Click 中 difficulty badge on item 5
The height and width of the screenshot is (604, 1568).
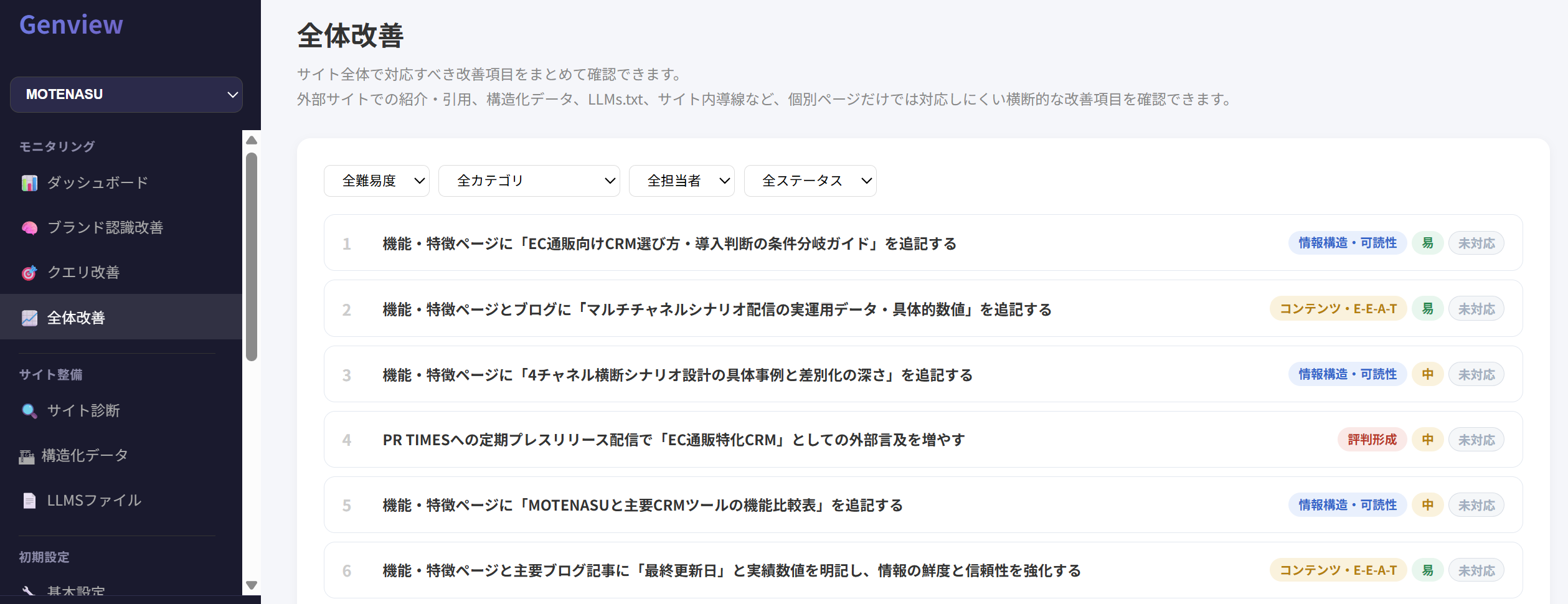tap(1428, 505)
